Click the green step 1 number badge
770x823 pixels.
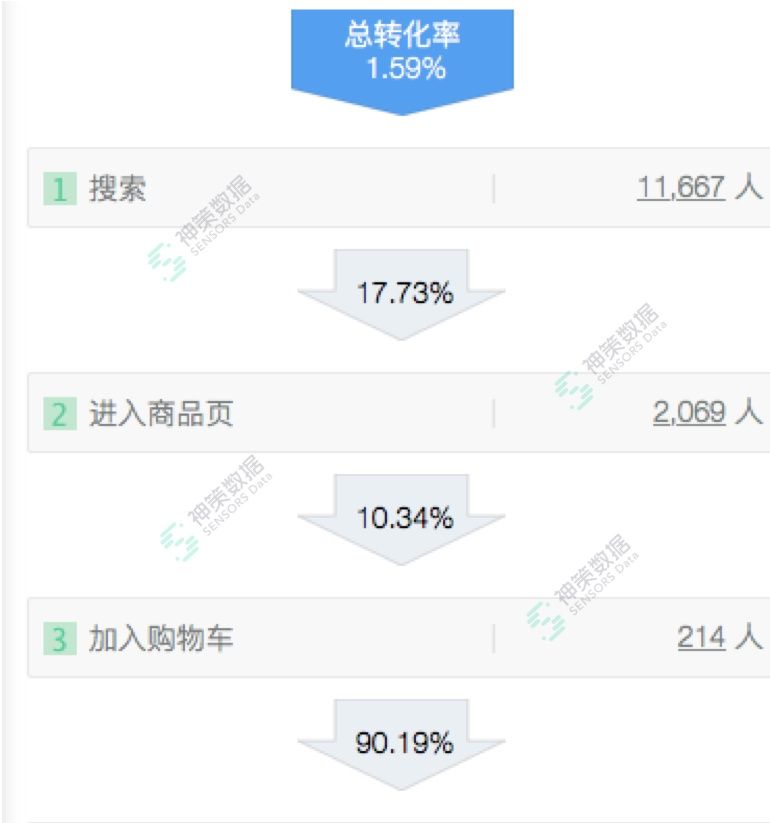coord(59,189)
